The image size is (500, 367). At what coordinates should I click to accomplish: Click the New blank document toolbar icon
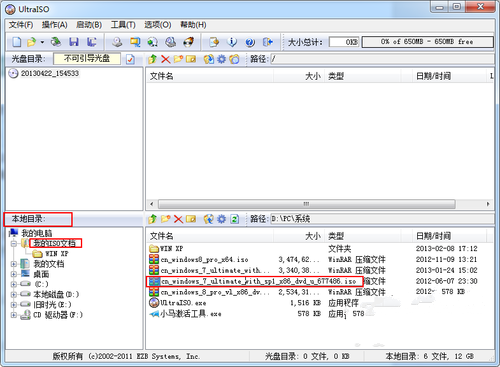[x=17, y=42]
